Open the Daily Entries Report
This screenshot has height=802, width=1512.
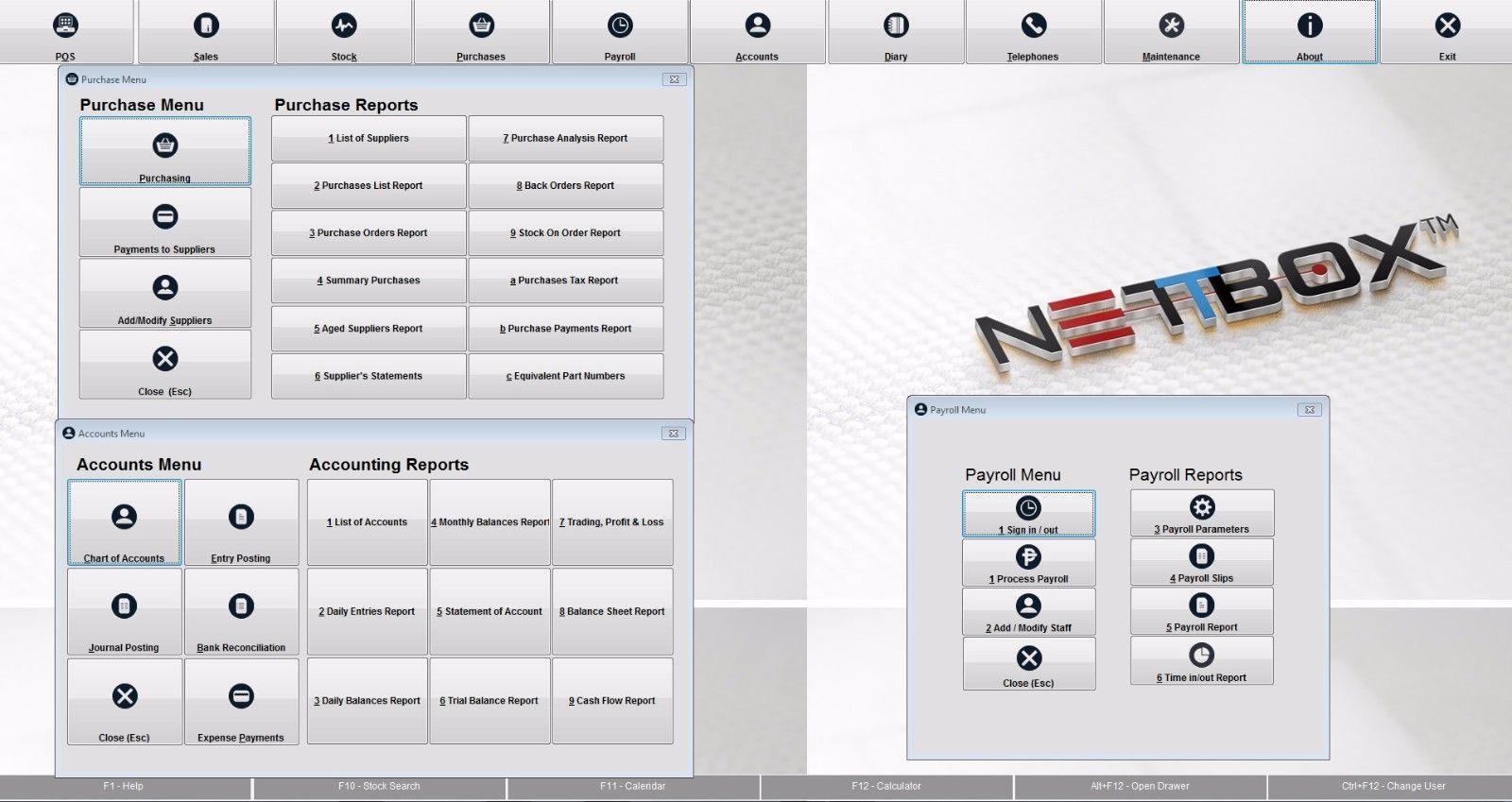pos(368,611)
